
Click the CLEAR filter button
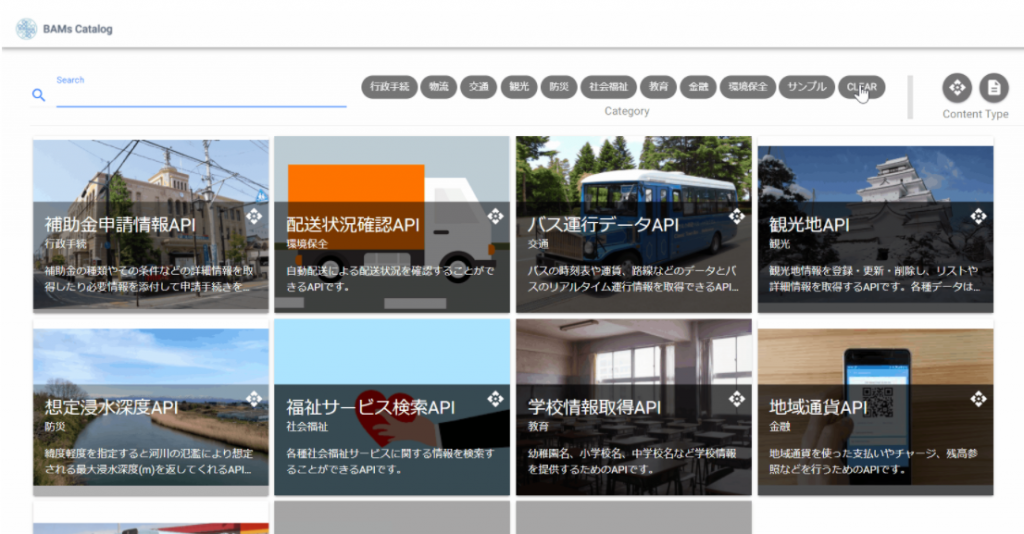[x=861, y=87]
